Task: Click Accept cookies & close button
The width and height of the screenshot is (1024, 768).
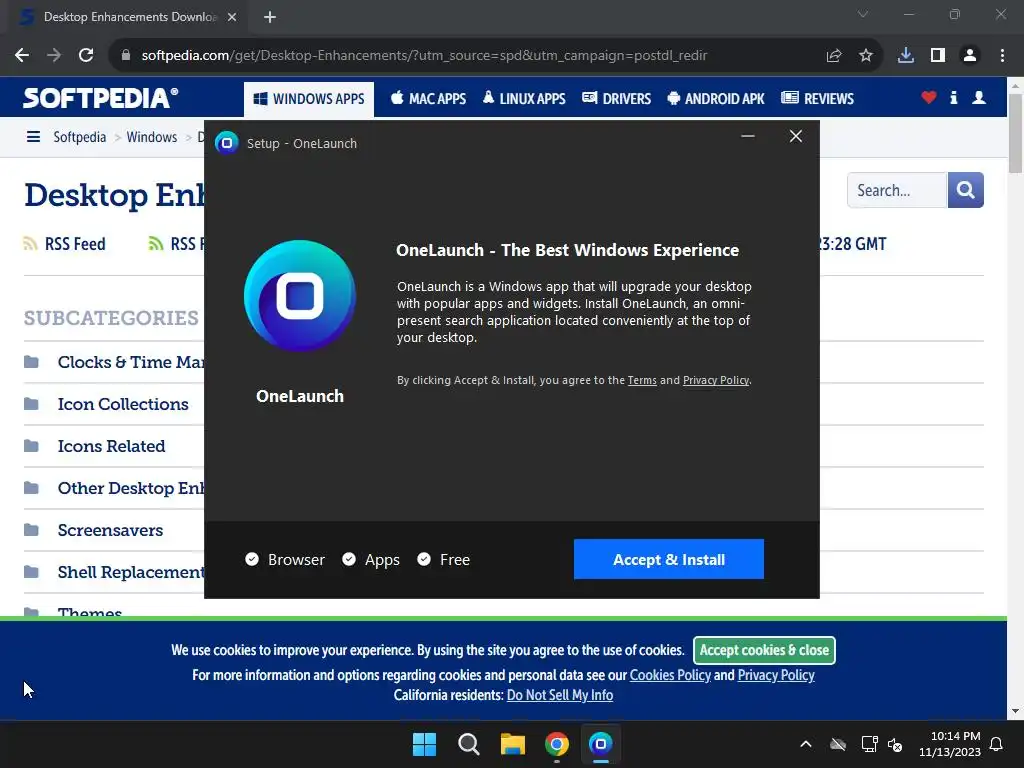Action: pos(764,650)
